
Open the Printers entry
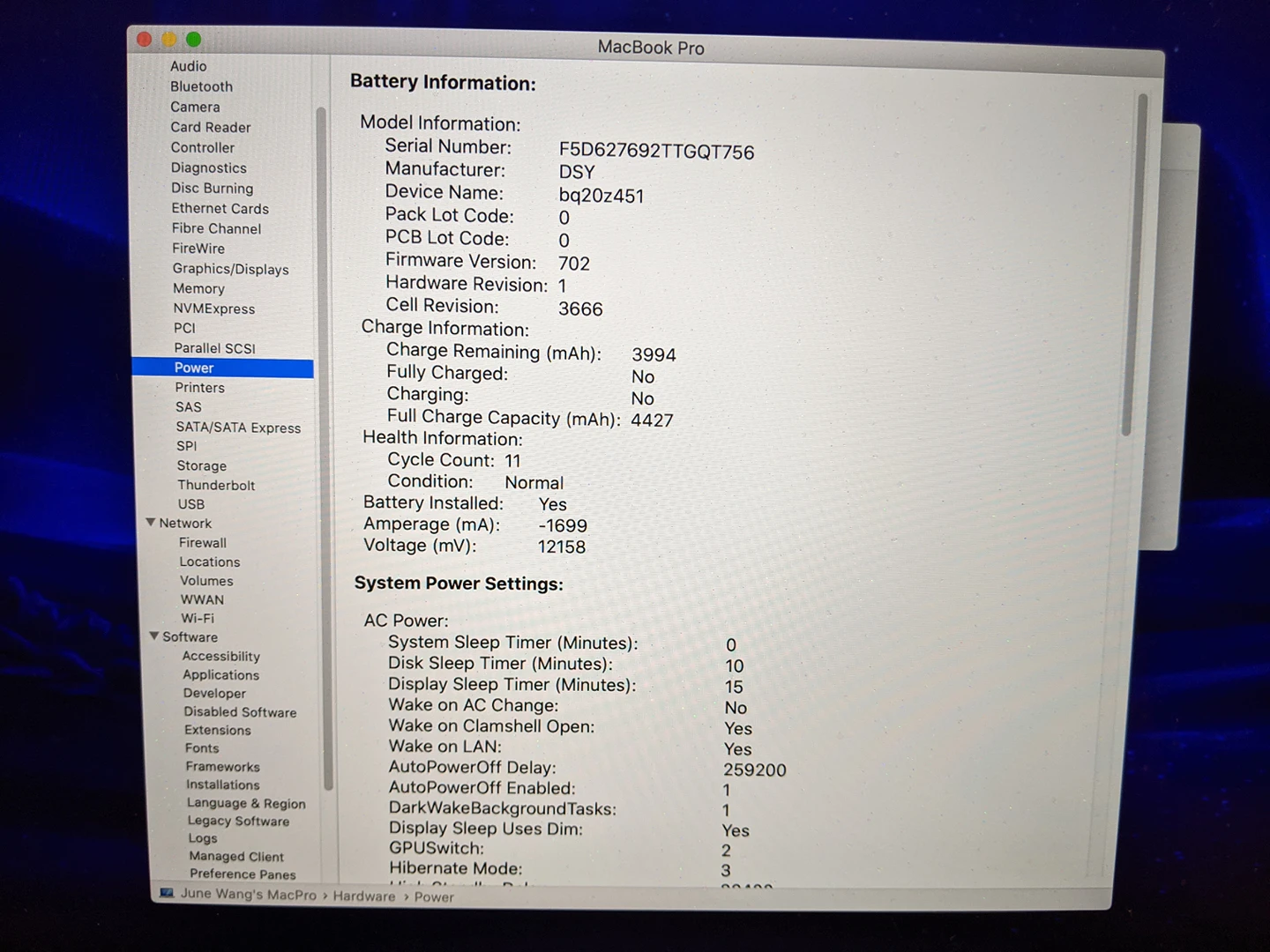coord(199,387)
